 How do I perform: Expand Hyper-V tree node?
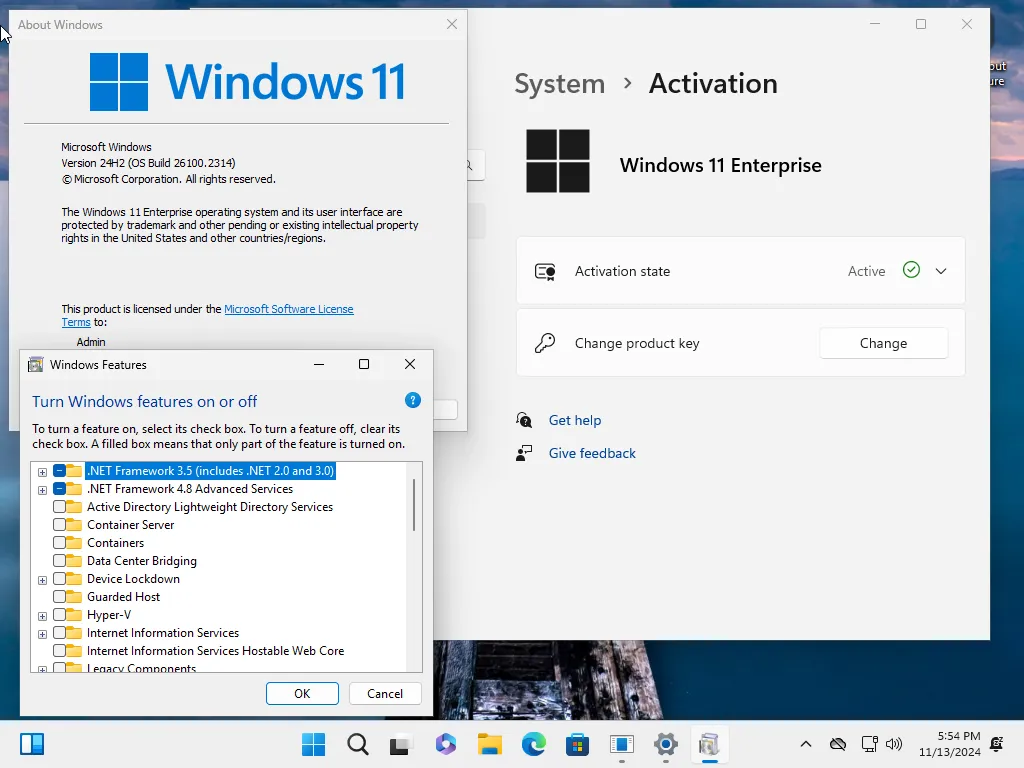[x=42, y=616]
